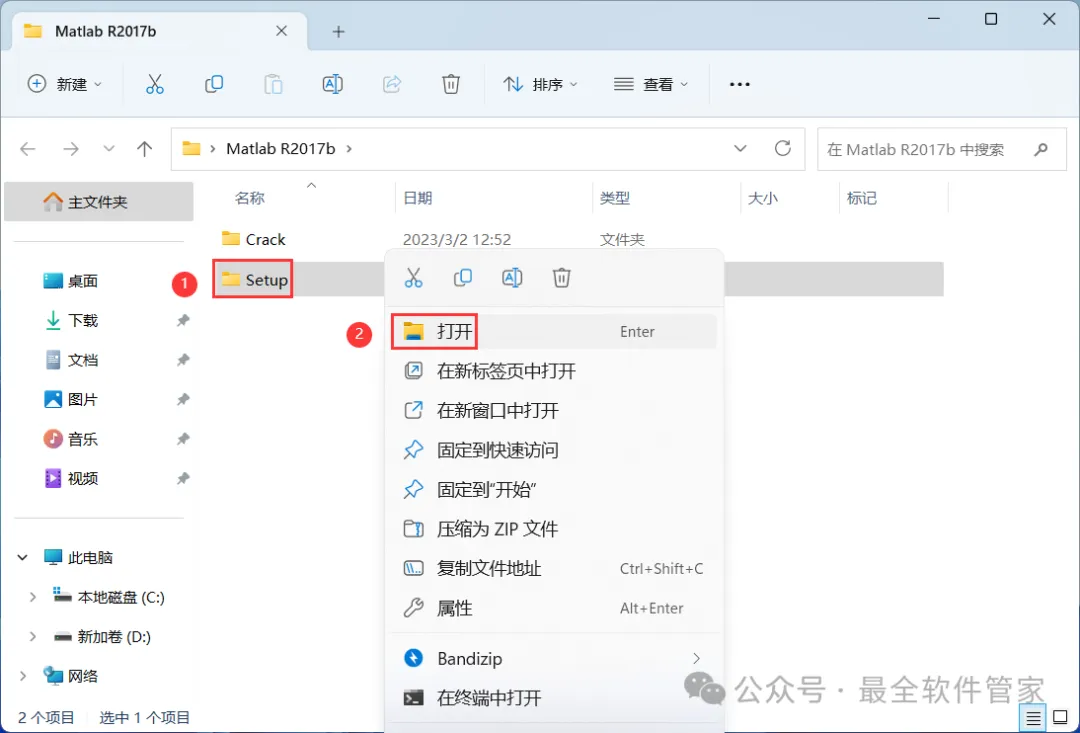Click the Cut scissors icon in the toolbar
Image resolution: width=1080 pixels, height=733 pixels.
pyautogui.click(x=154, y=84)
